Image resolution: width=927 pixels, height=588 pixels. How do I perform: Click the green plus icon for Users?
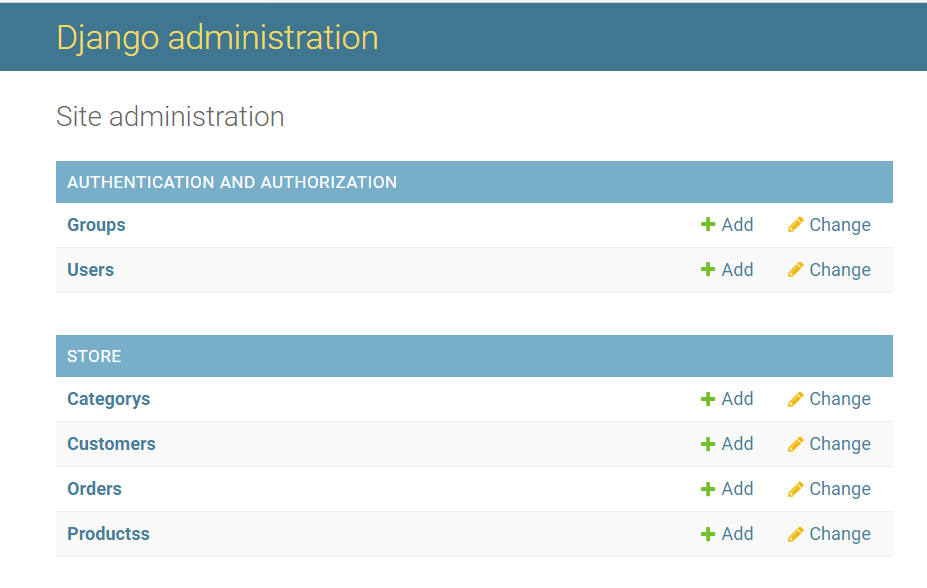[x=708, y=270]
